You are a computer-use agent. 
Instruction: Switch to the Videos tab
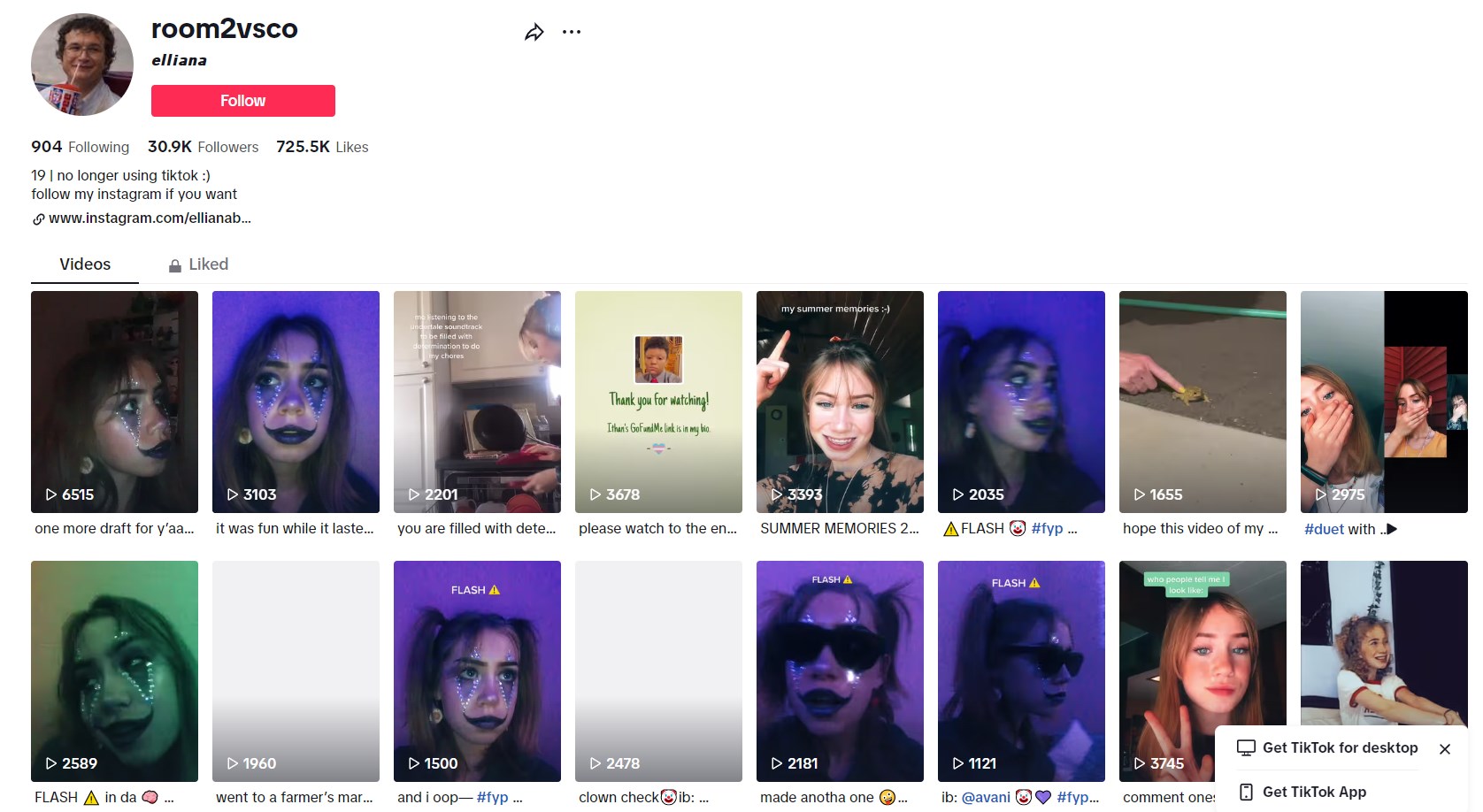[x=85, y=264]
